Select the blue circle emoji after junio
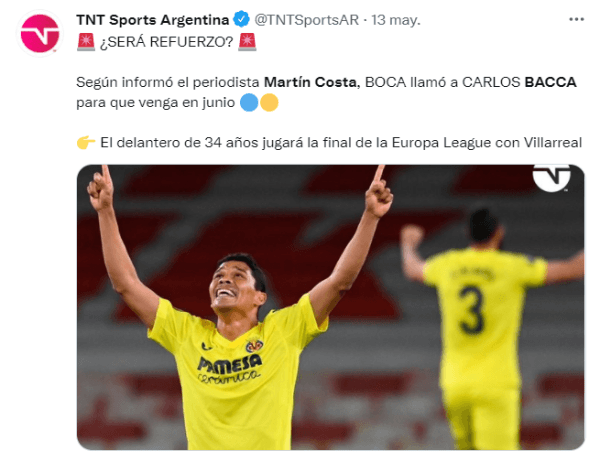 pos(249,103)
